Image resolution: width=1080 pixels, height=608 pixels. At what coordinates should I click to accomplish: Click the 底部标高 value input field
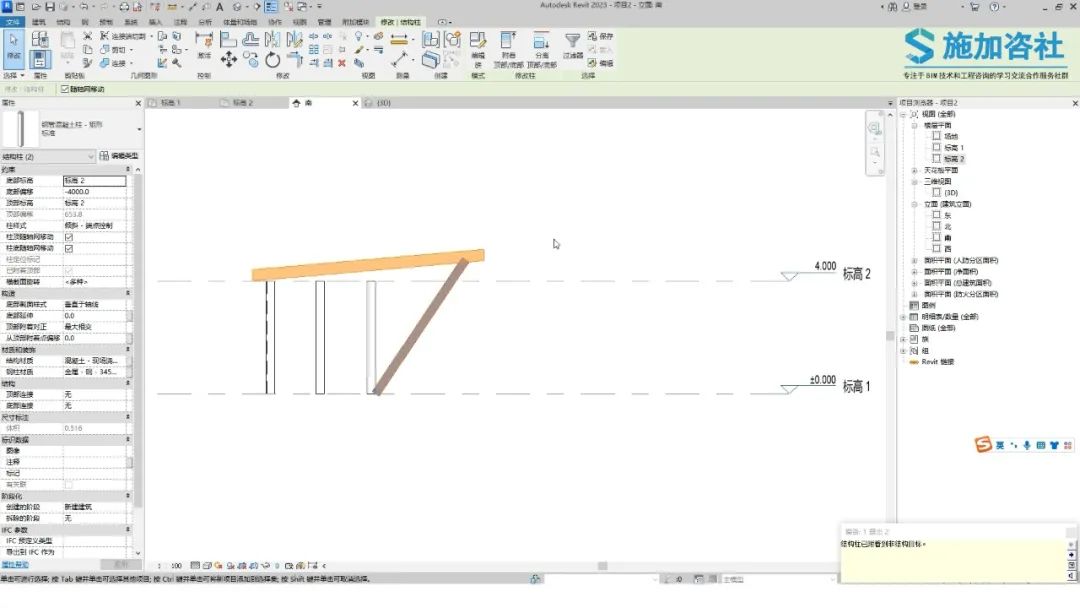point(94,180)
